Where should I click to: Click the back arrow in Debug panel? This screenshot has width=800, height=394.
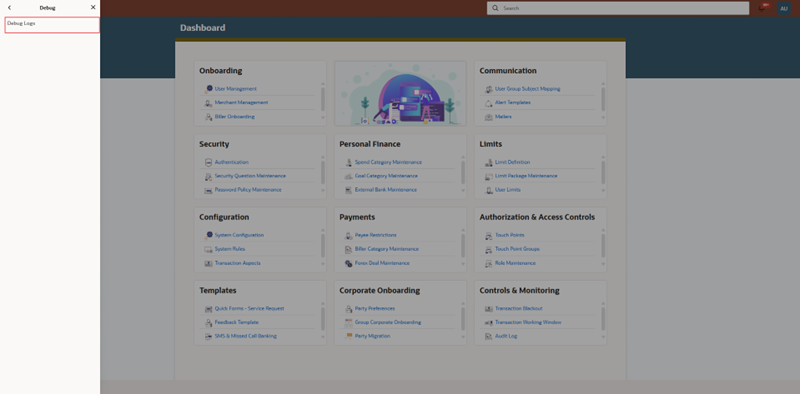9,8
